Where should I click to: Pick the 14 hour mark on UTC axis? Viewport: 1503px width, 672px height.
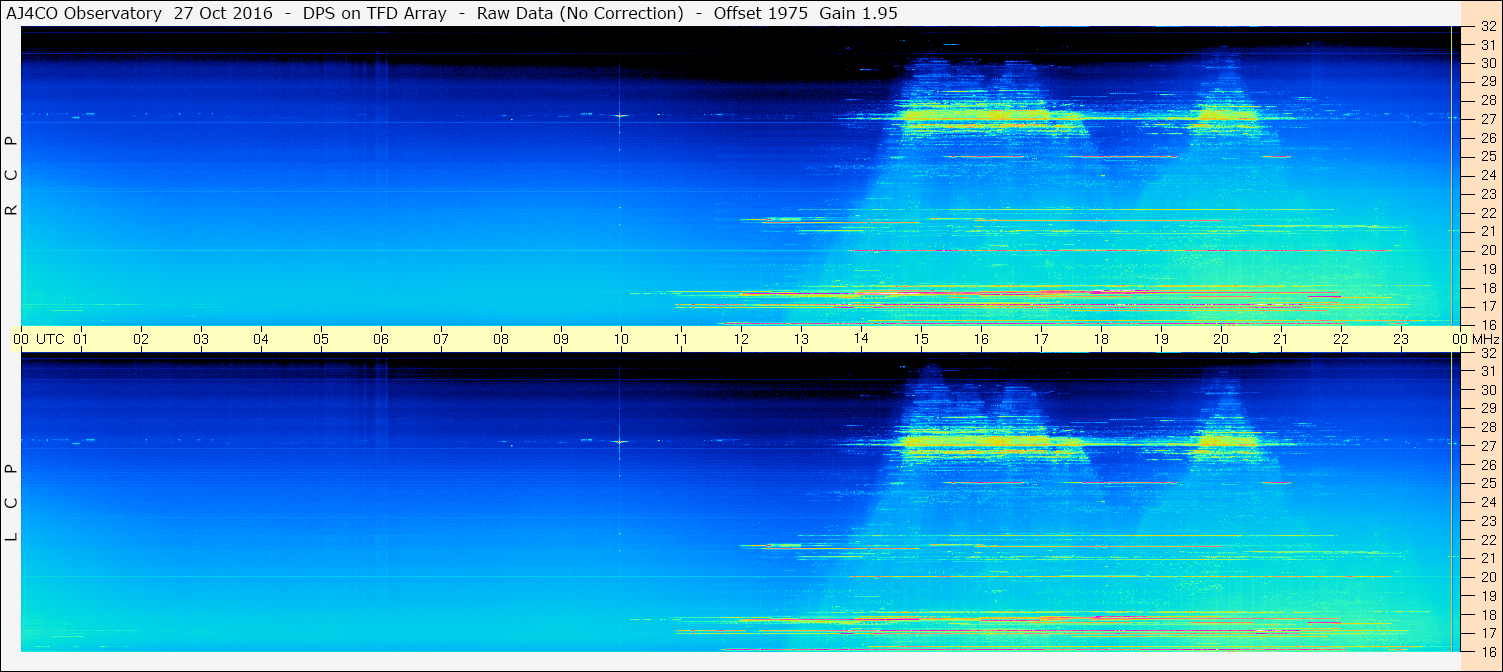(861, 339)
